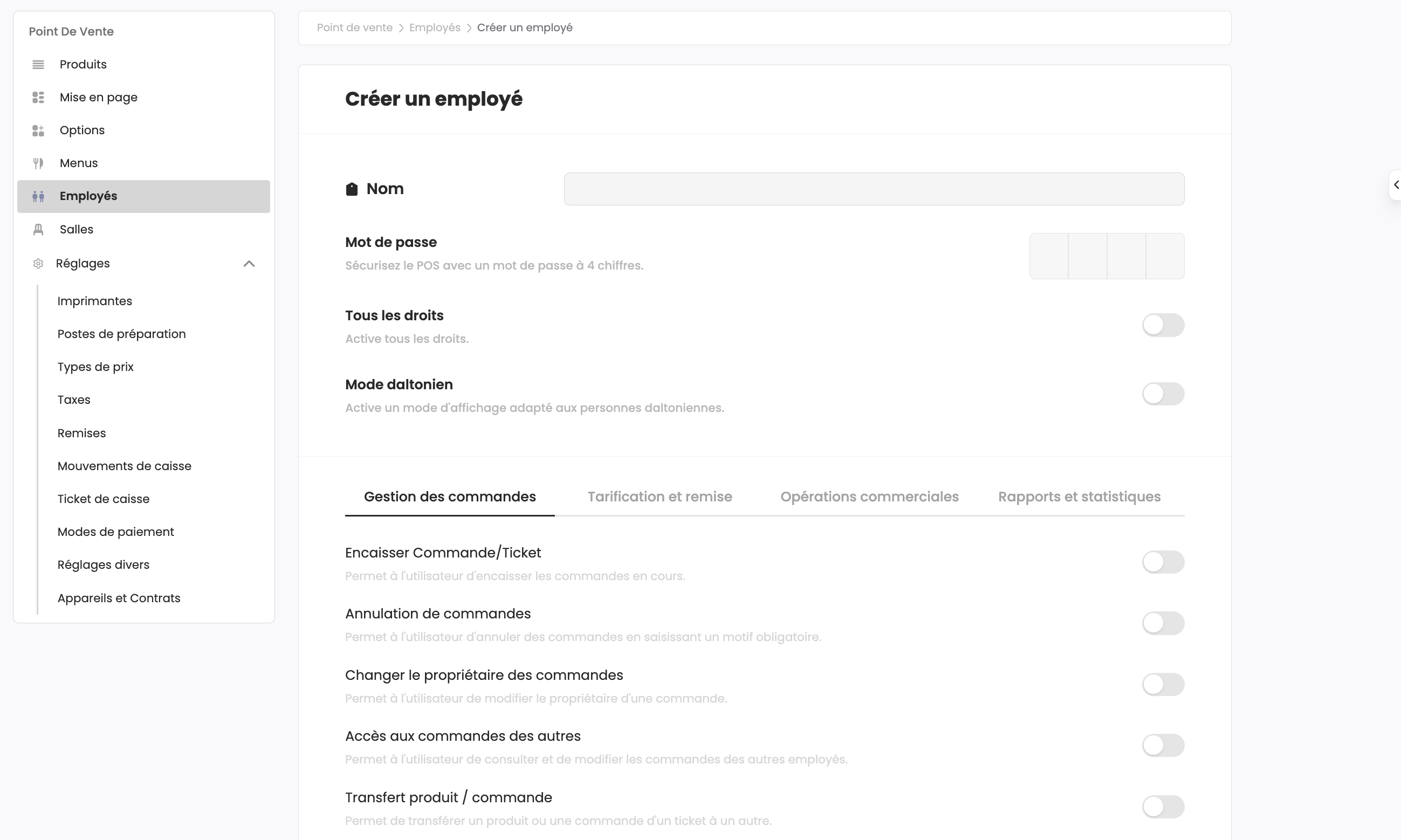Expand the right side panel arrow
Viewport: 1401px width, 840px height.
coord(1396,185)
